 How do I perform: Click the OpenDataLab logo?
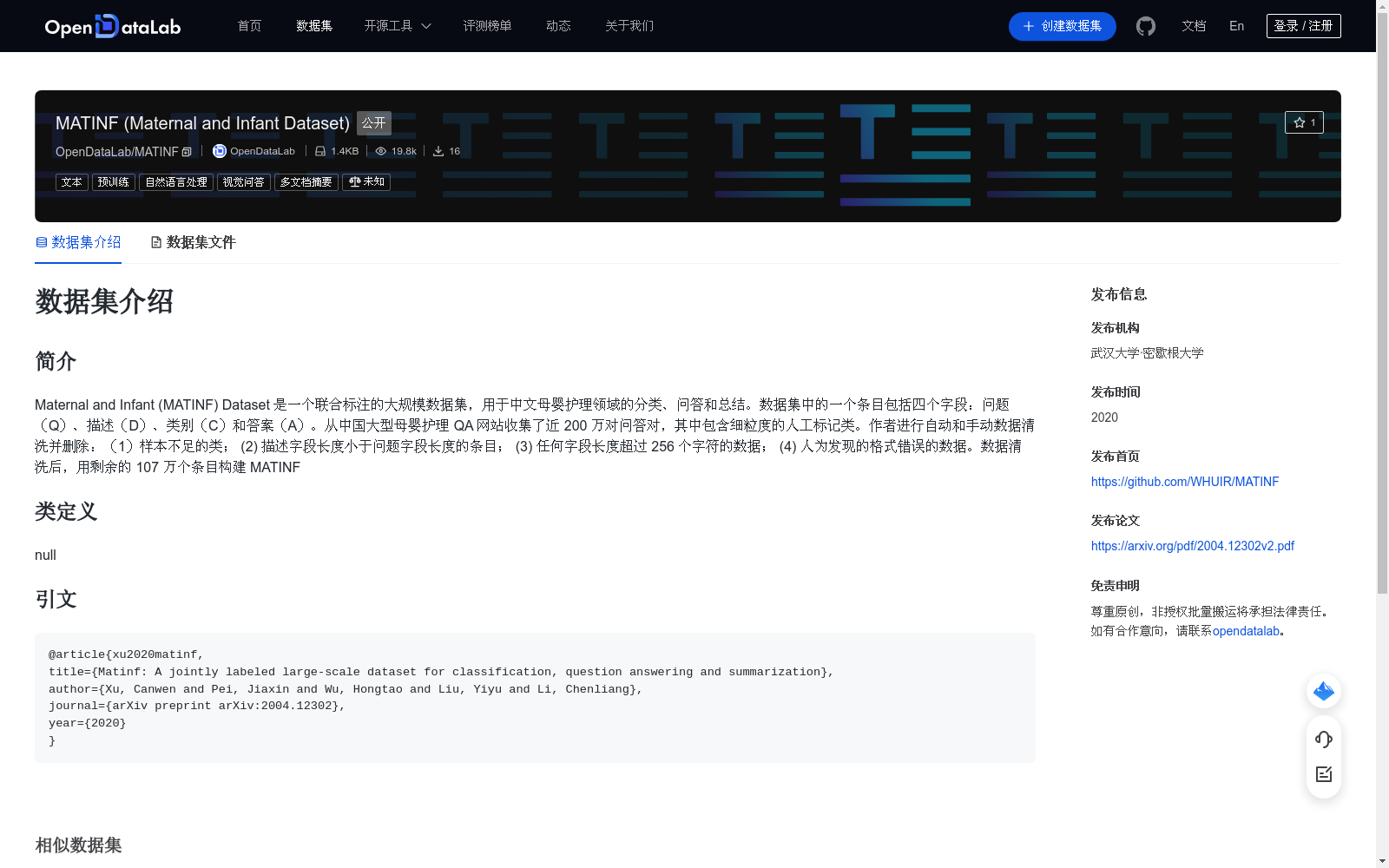pyautogui.click(x=113, y=26)
